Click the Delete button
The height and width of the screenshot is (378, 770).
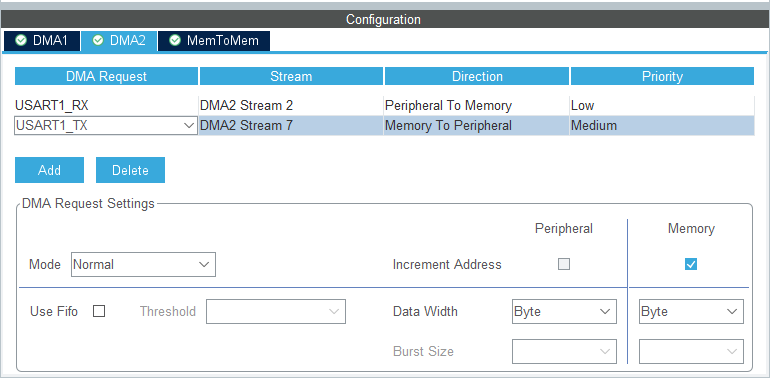click(130, 170)
